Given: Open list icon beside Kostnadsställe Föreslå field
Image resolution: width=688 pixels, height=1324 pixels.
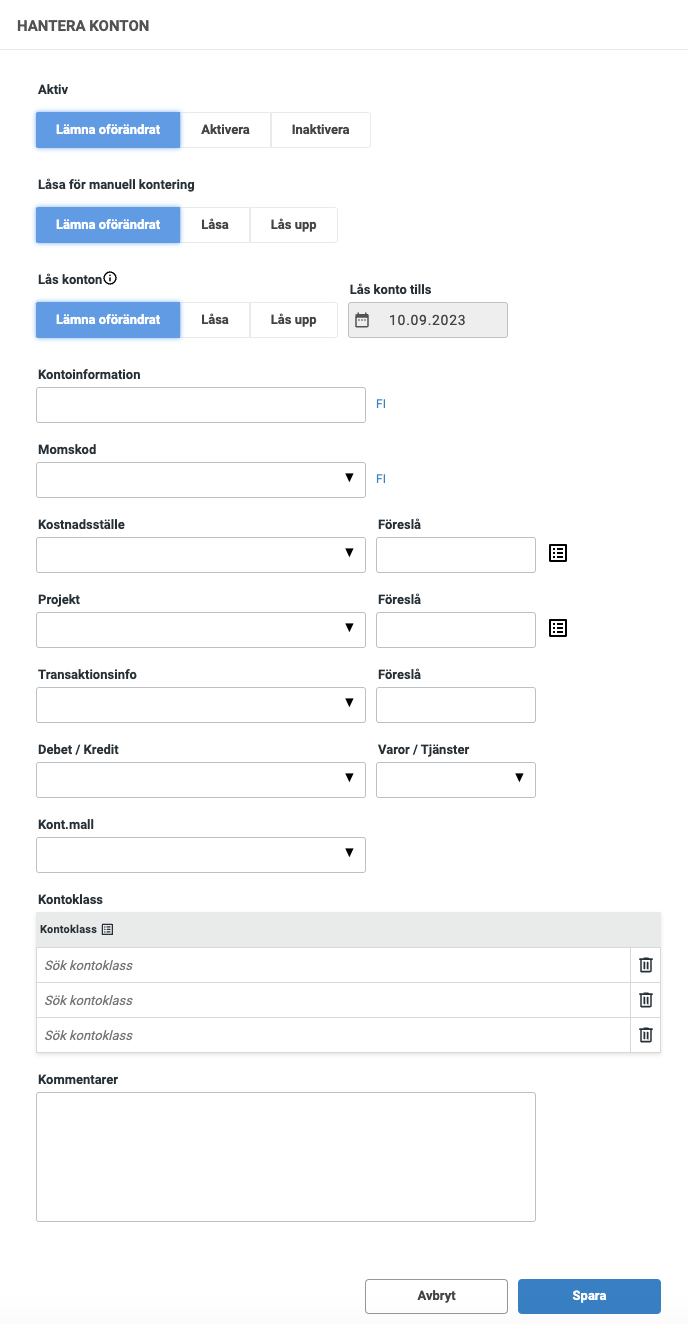Looking at the screenshot, I should (558, 552).
